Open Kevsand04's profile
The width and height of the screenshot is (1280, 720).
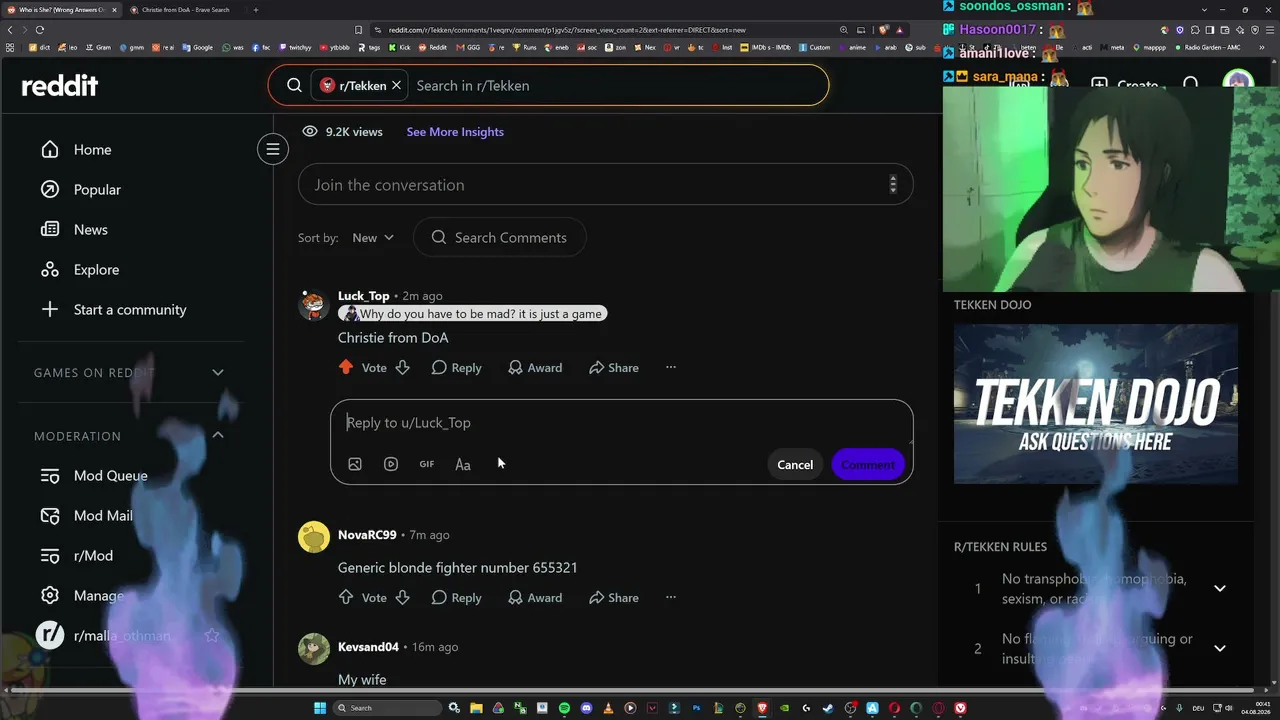tap(368, 647)
